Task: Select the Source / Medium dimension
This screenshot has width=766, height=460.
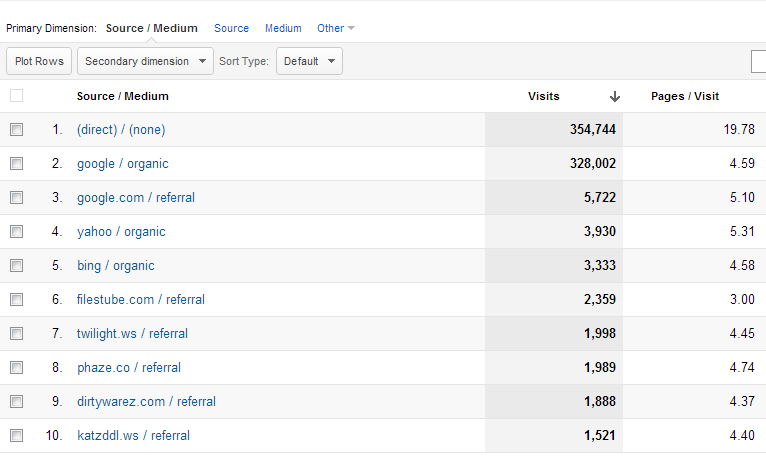Action: [x=153, y=28]
